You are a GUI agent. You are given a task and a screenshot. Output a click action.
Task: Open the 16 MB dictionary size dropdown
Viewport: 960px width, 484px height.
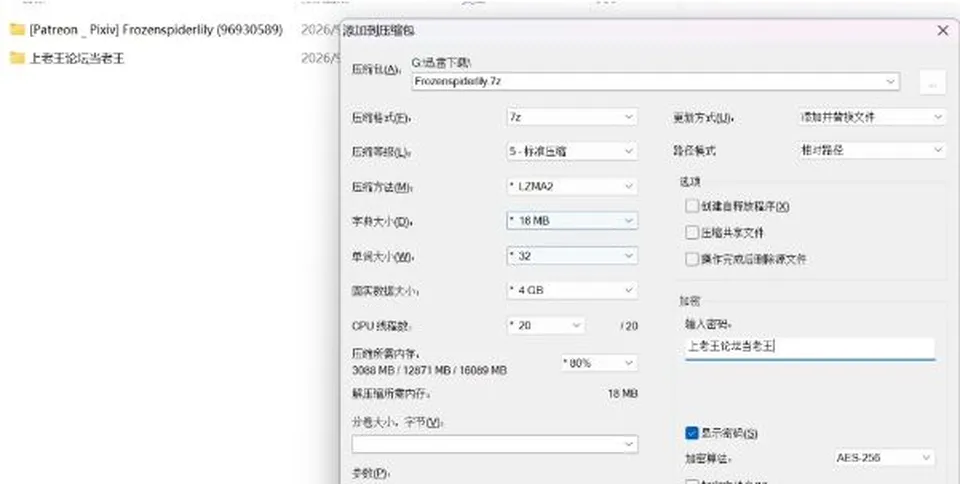[x=572, y=221]
